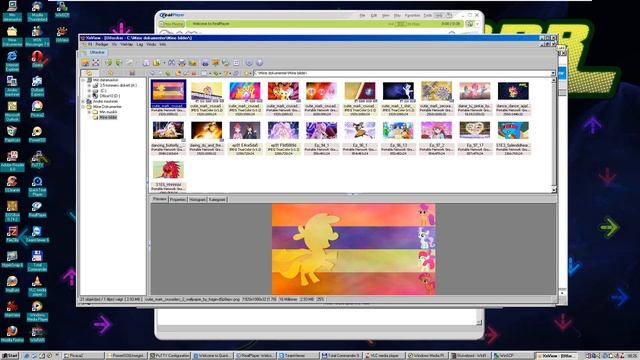Screen dimensions: 640x360
Task: Open the Vindu menu in XnView
Action: [x=151, y=44]
